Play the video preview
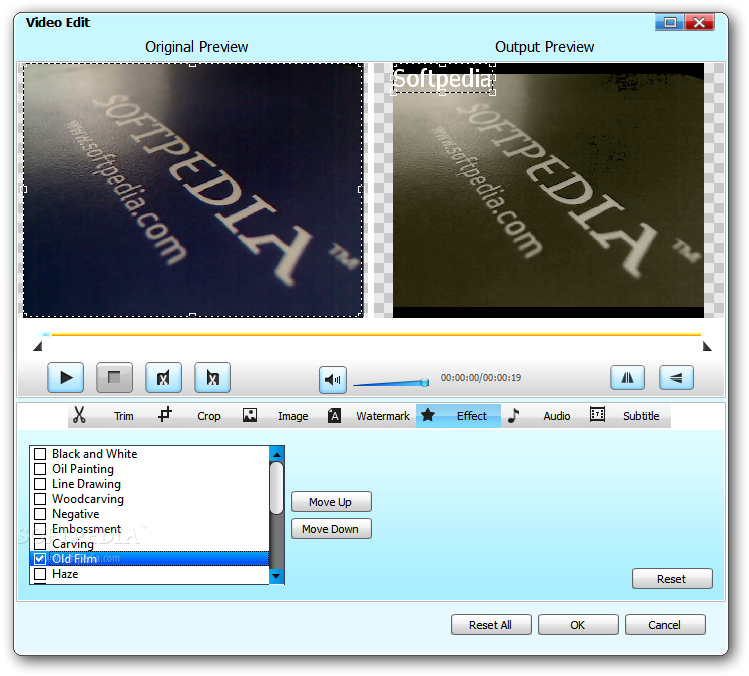Screen dimensions: 749x676 pos(66,377)
